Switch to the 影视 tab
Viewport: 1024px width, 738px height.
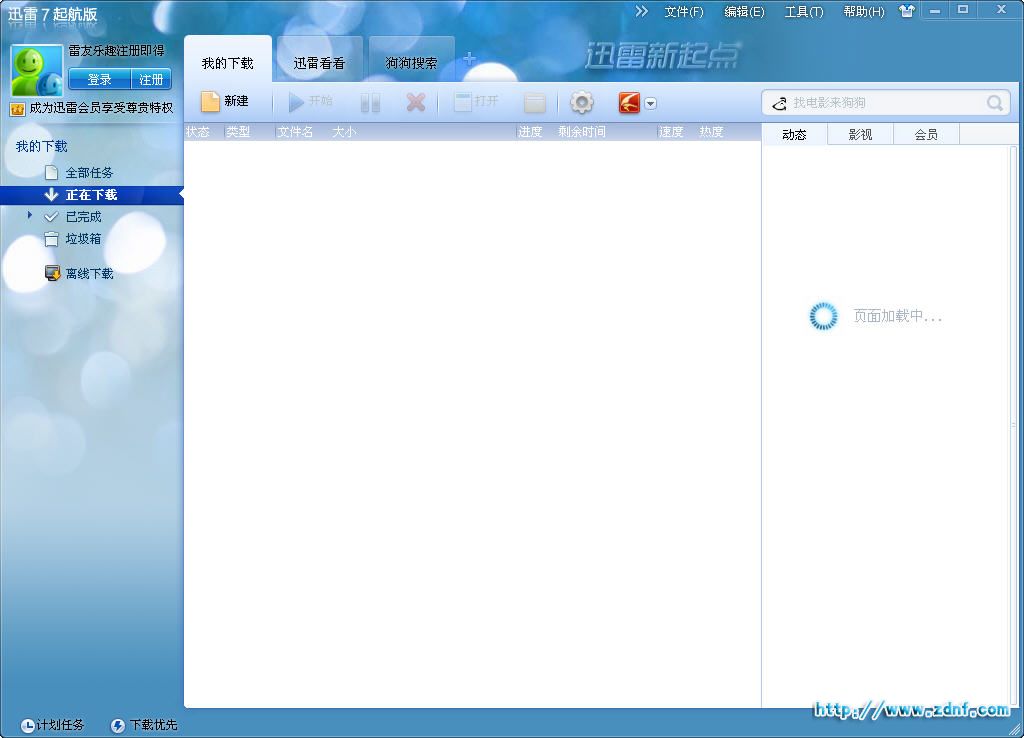860,135
